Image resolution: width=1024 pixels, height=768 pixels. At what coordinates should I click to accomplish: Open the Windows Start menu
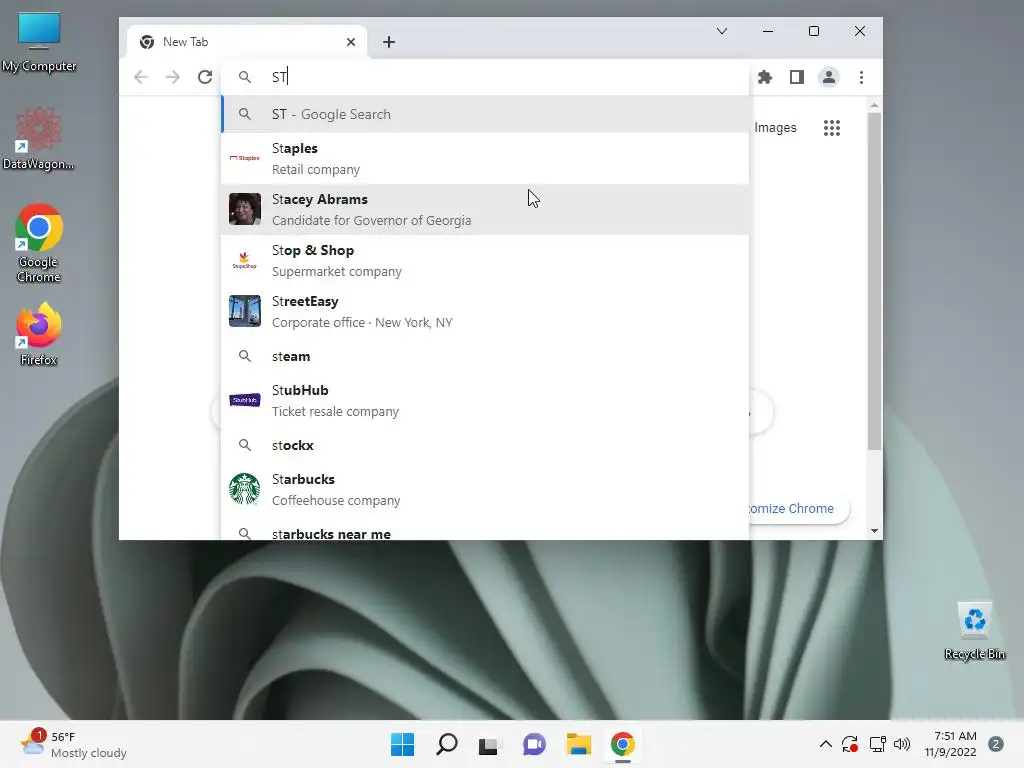(402, 744)
